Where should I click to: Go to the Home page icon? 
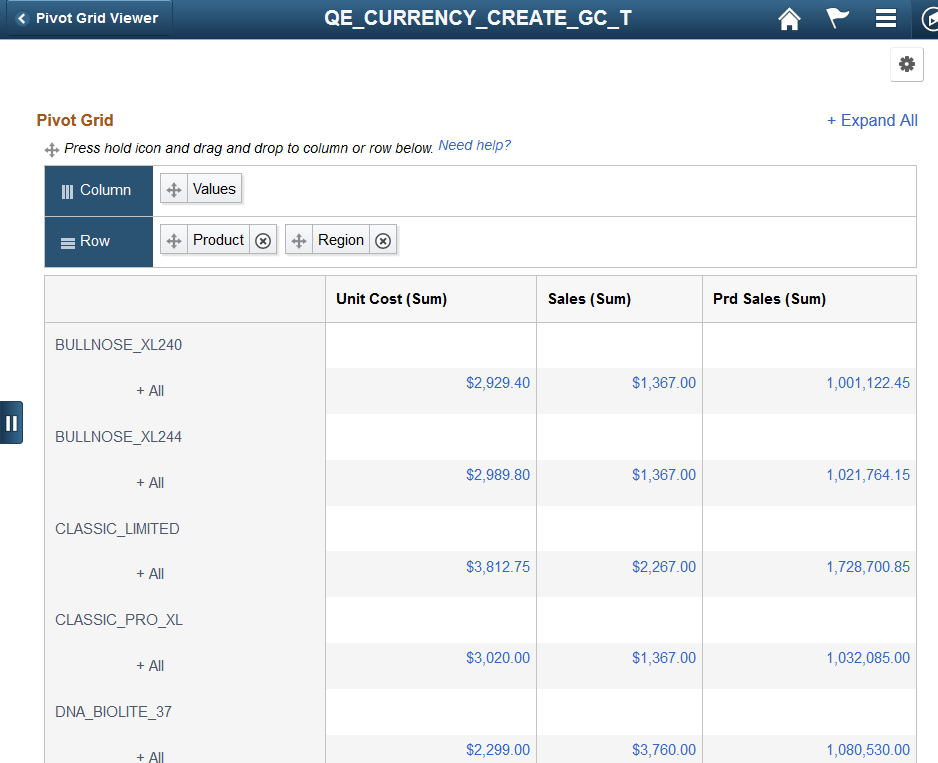(x=789, y=19)
